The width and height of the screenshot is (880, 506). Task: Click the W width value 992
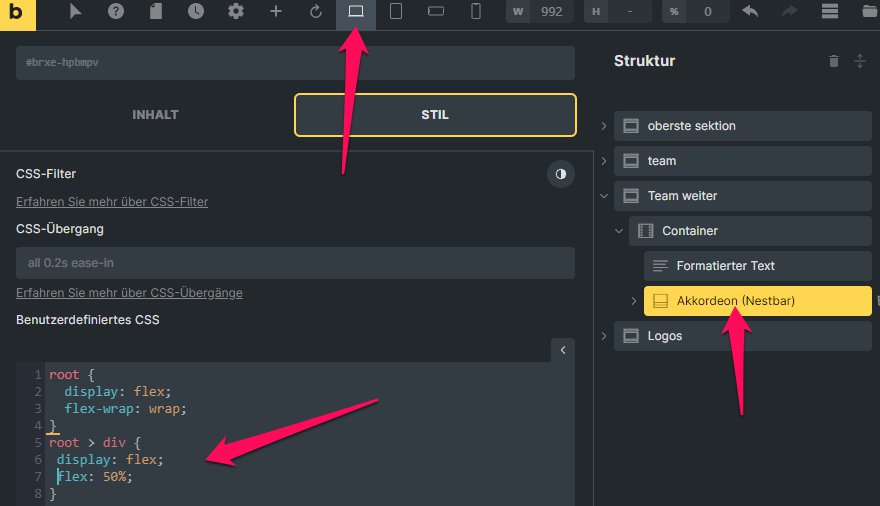click(x=551, y=12)
